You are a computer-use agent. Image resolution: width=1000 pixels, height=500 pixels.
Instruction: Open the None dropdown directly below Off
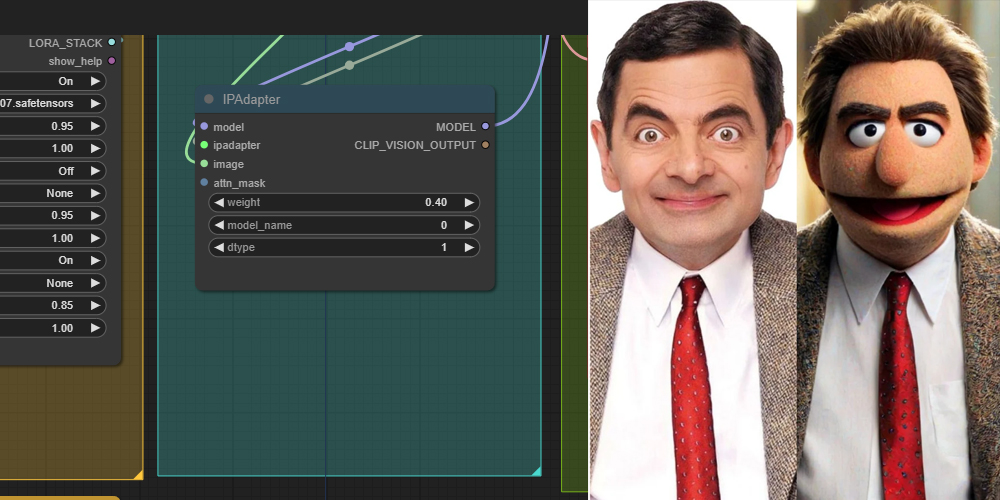coord(53,193)
